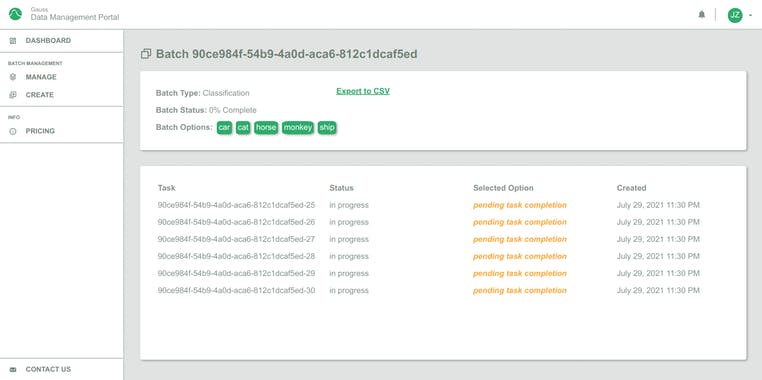Screen dimensions: 762x380
Task: Click the copy icon beside Batch title
Action: click(146, 54)
